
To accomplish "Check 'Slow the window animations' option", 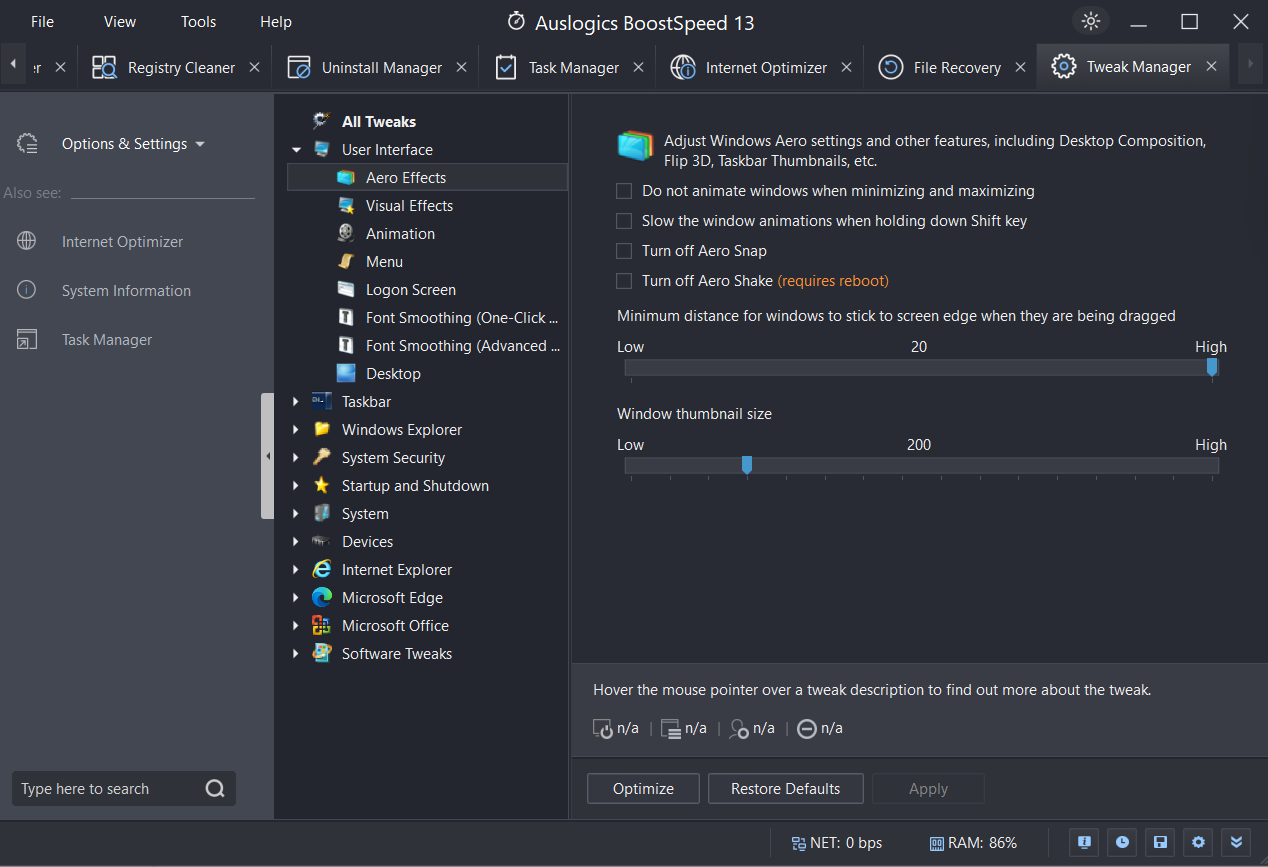I will point(624,221).
